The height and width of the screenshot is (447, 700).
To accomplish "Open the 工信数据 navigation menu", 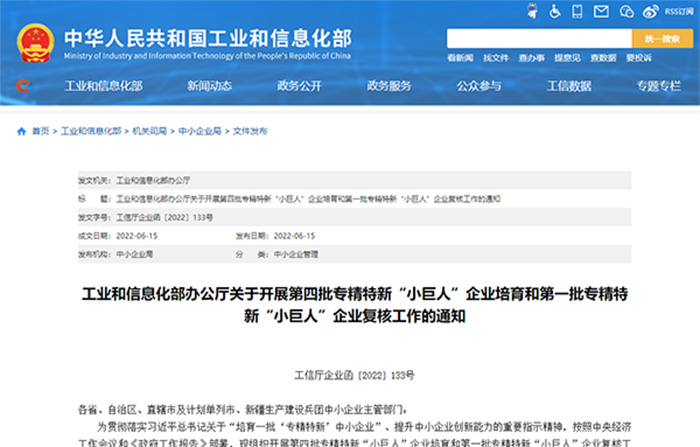I will click(x=569, y=86).
